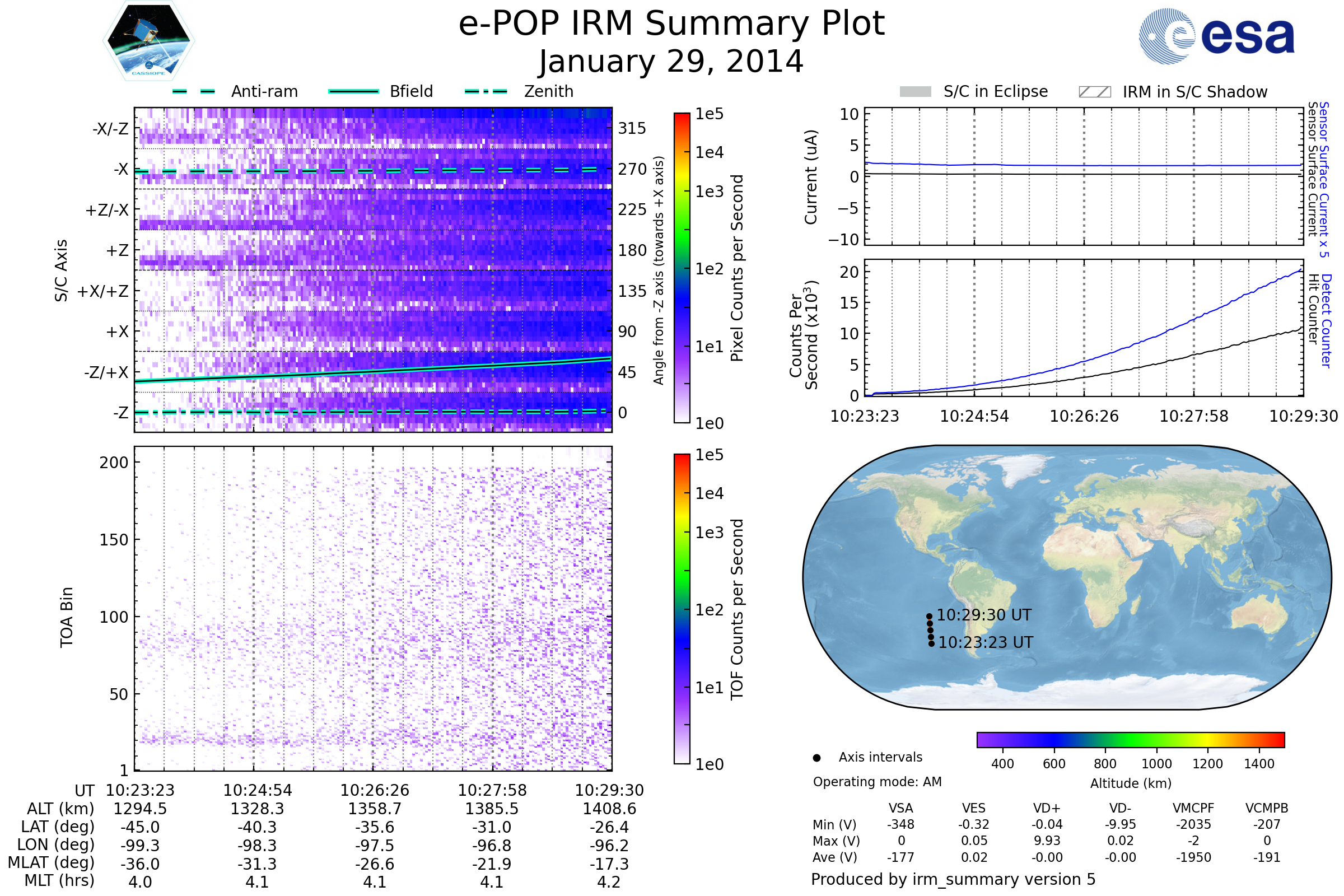Click the gray S/C in Eclipse legend swatch
Viewport: 1344px width, 896px height.
point(916,92)
